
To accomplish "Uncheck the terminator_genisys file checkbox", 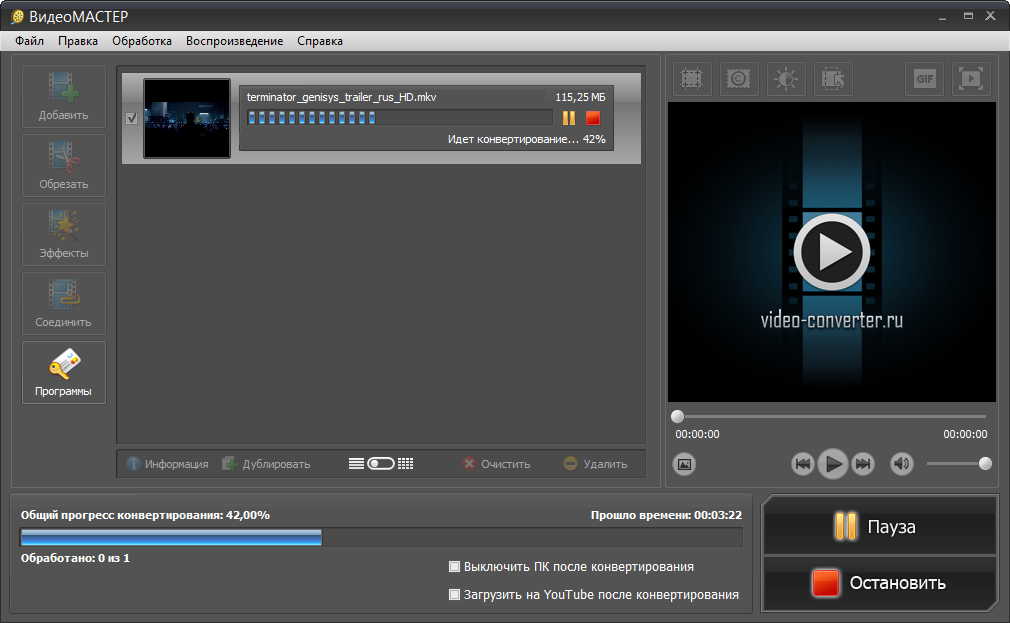I will click(x=132, y=119).
